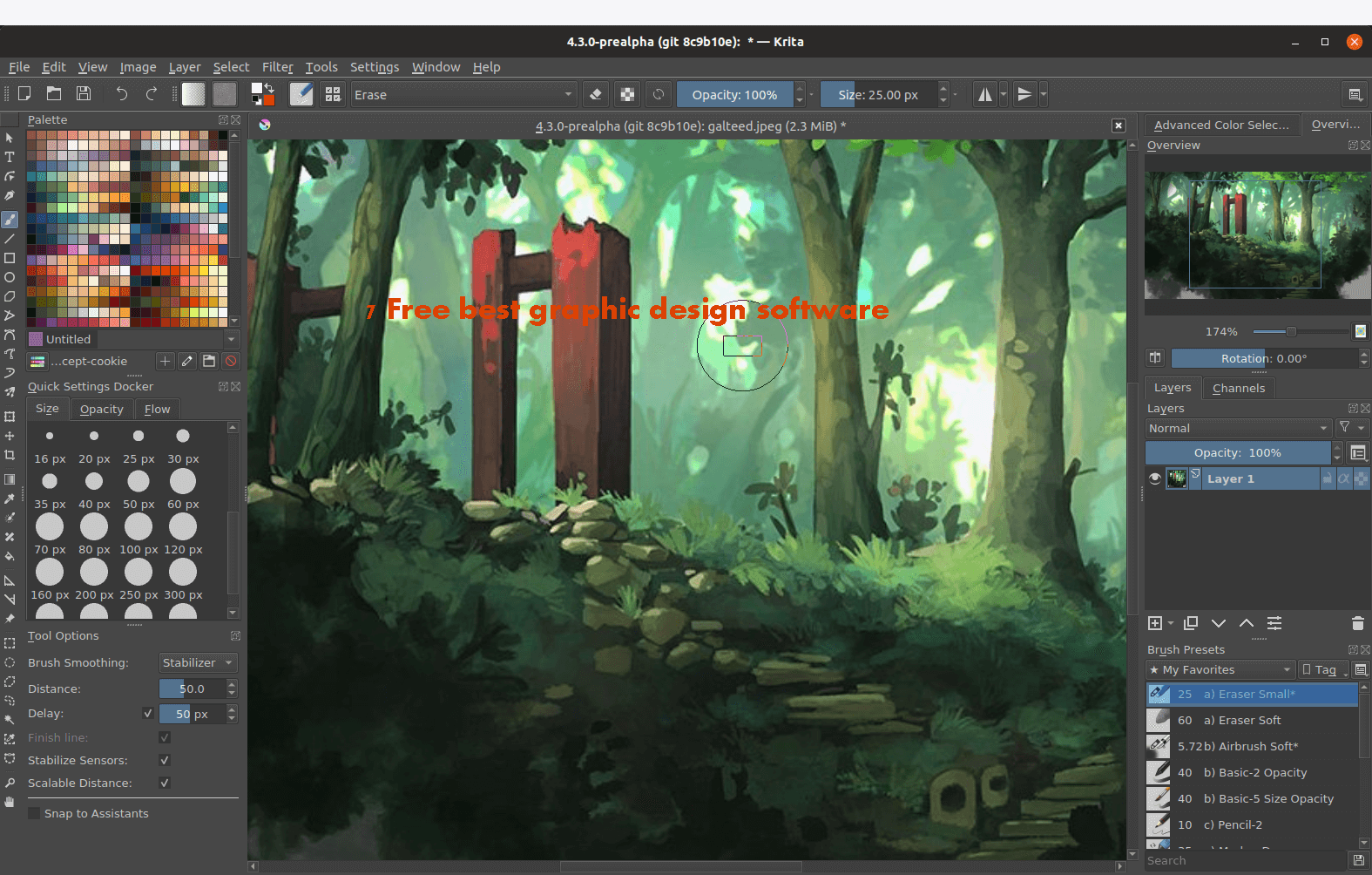Viewport: 1372px width, 875px height.
Task: Hide Layer 1 using eye icon
Action: click(1155, 478)
